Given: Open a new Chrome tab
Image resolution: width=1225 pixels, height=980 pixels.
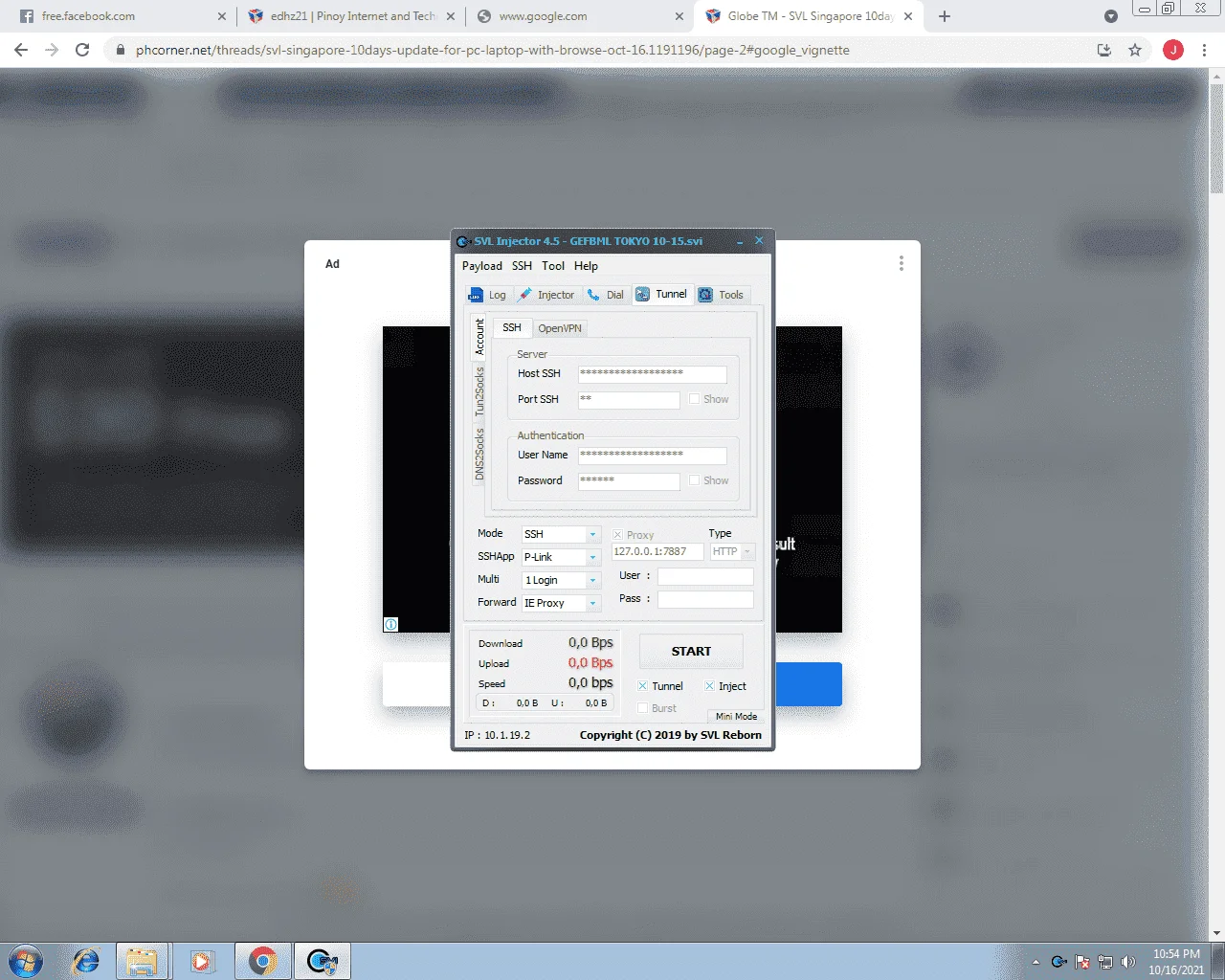Looking at the screenshot, I should pyautogui.click(x=945, y=16).
